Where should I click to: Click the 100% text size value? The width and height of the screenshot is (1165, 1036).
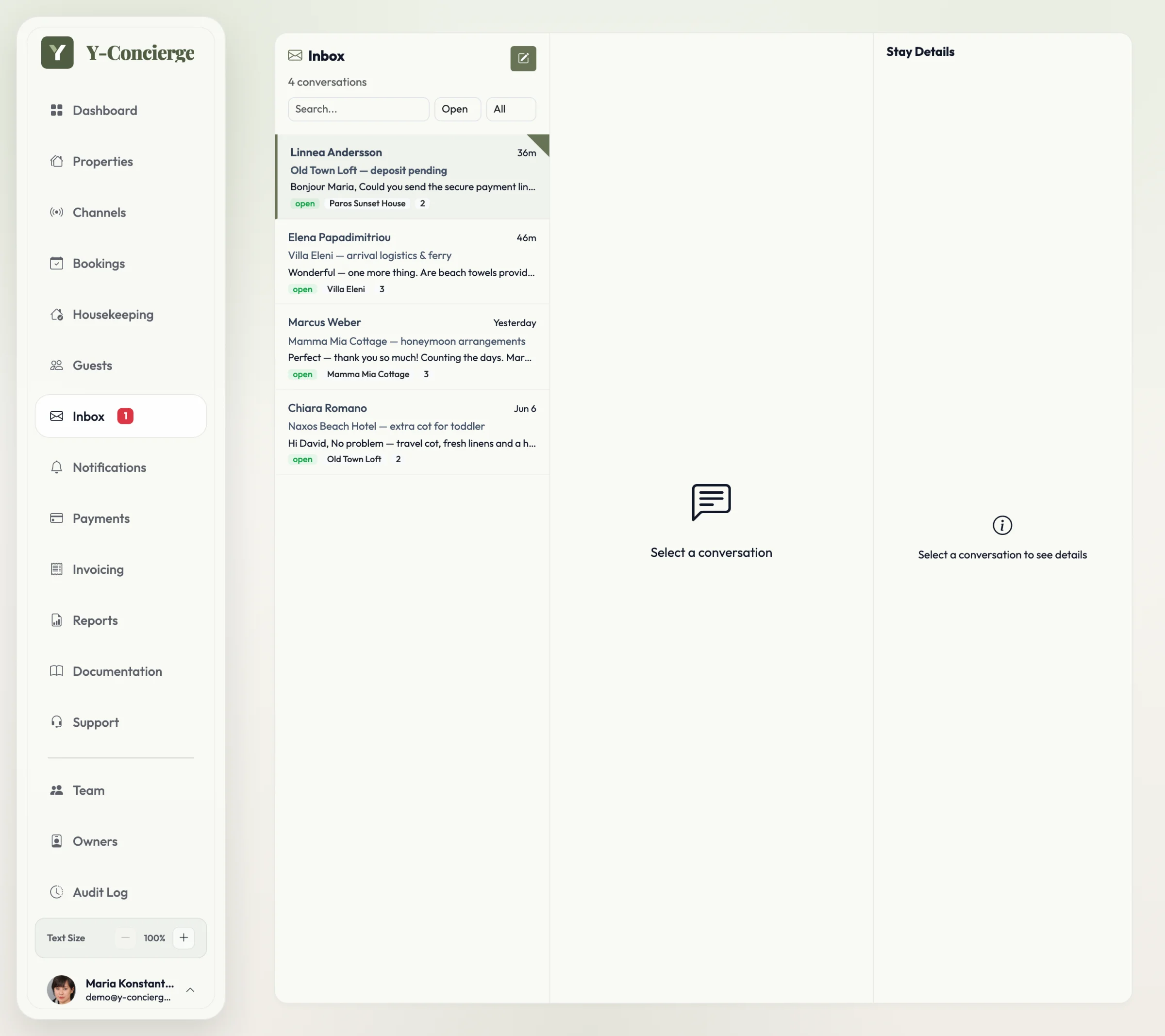click(x=154, y=938)
